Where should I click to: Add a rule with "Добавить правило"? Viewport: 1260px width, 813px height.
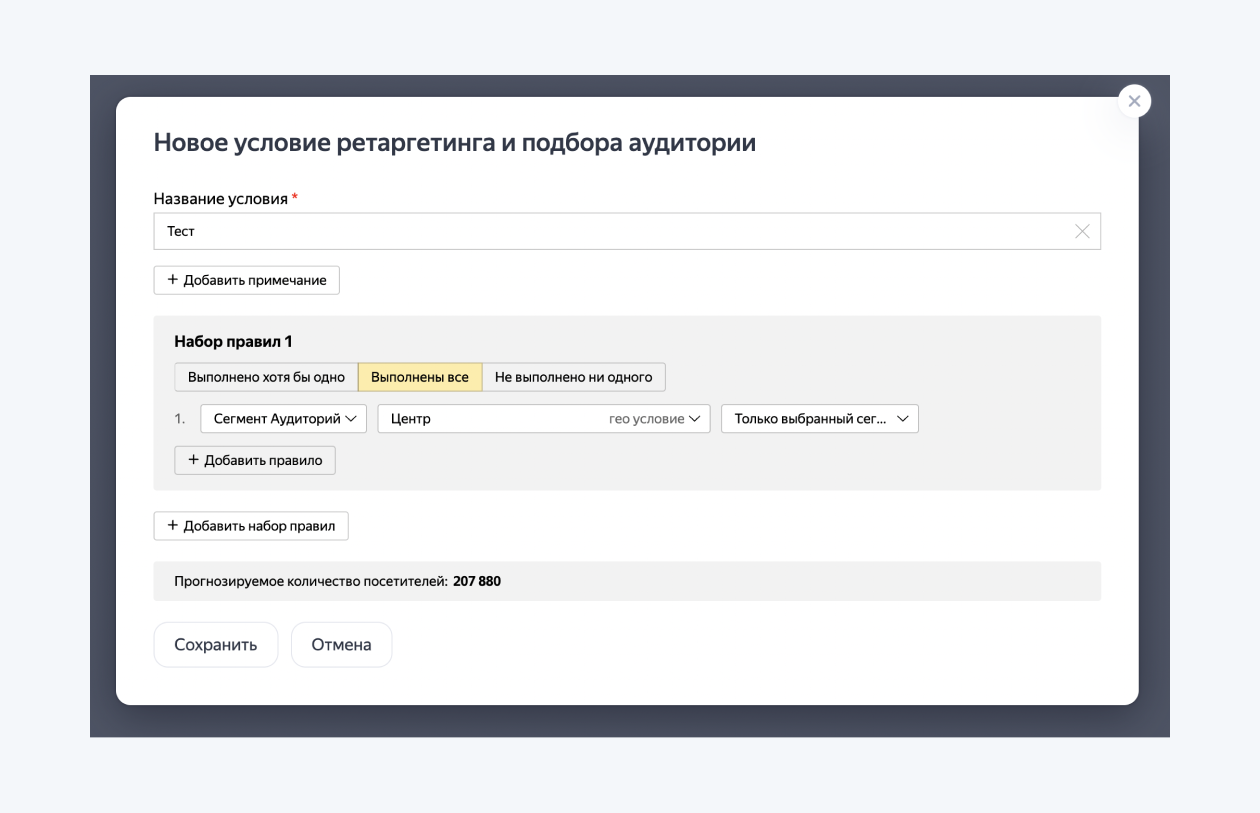coord(254,460)
